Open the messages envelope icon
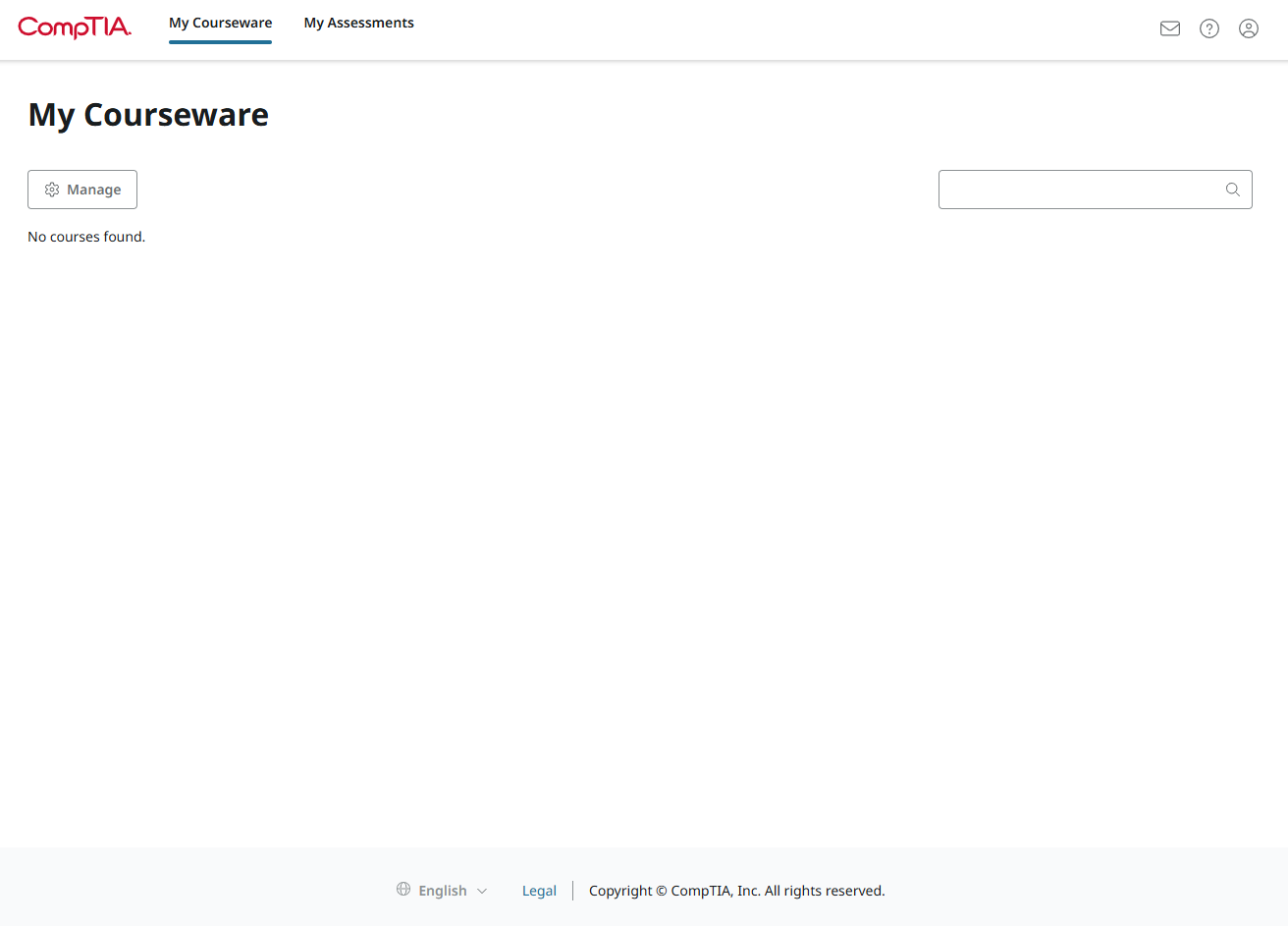1288x926 pixels. (x=1169, y=28)
